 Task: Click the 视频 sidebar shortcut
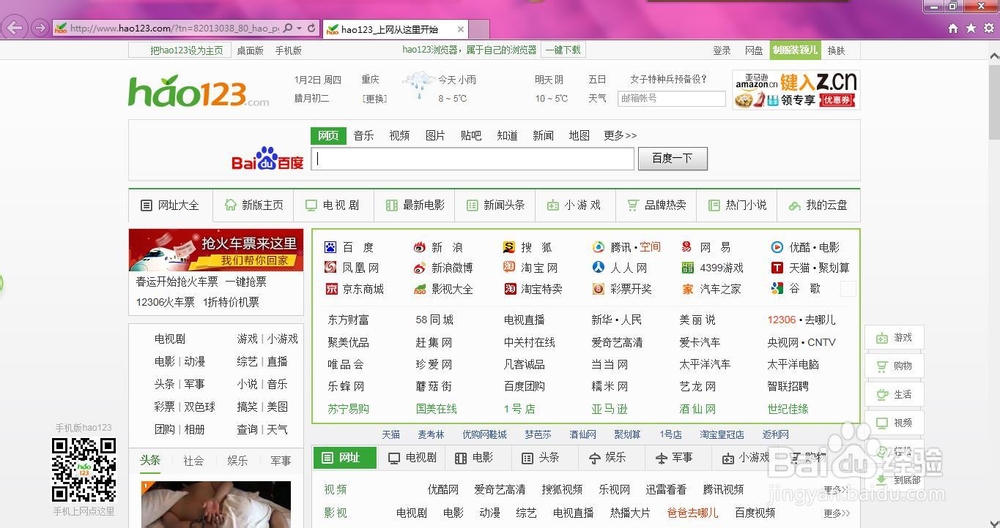(x=894, y=423)
